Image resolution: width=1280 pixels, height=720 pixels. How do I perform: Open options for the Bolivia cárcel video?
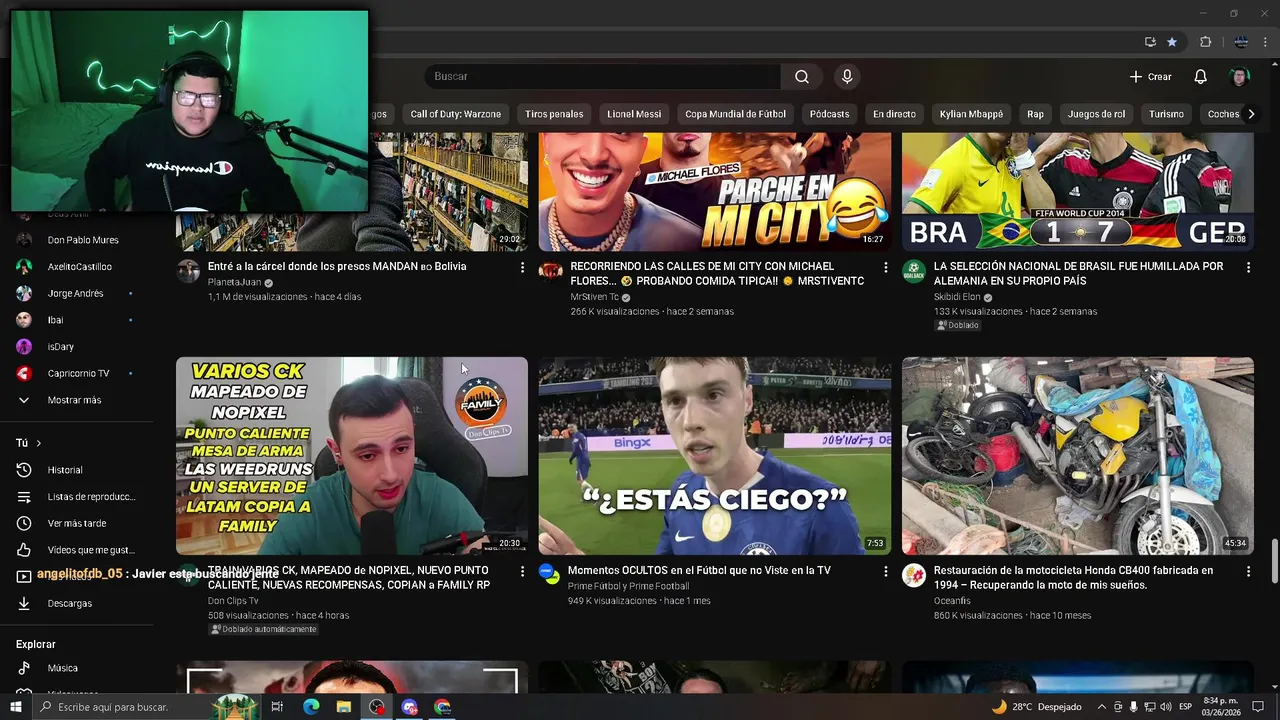(522, 267)
